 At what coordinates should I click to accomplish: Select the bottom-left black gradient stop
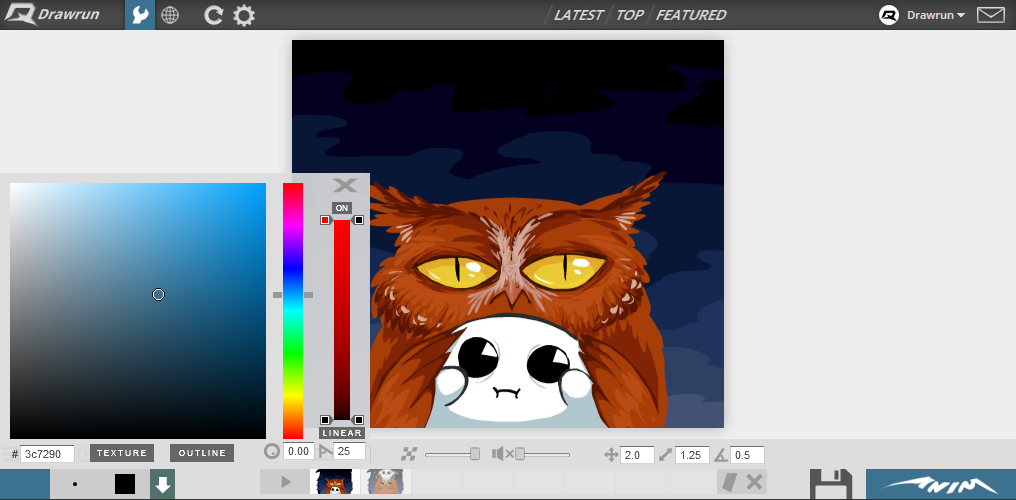[325, 420]
